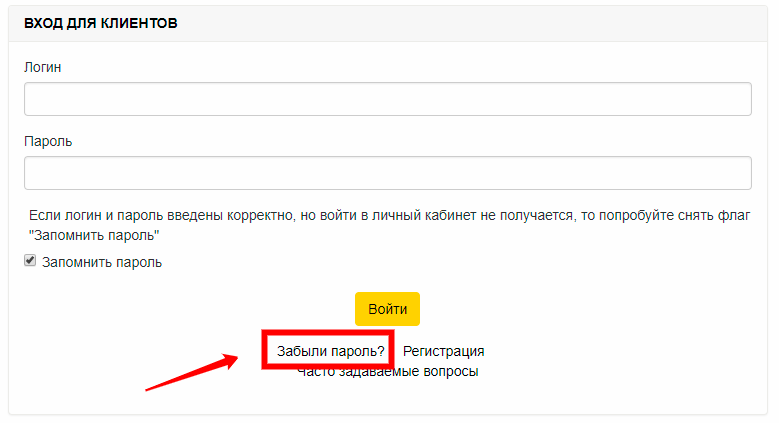
Task: Click the gray header bar right of the heading
Action: [x=472, y=23]
